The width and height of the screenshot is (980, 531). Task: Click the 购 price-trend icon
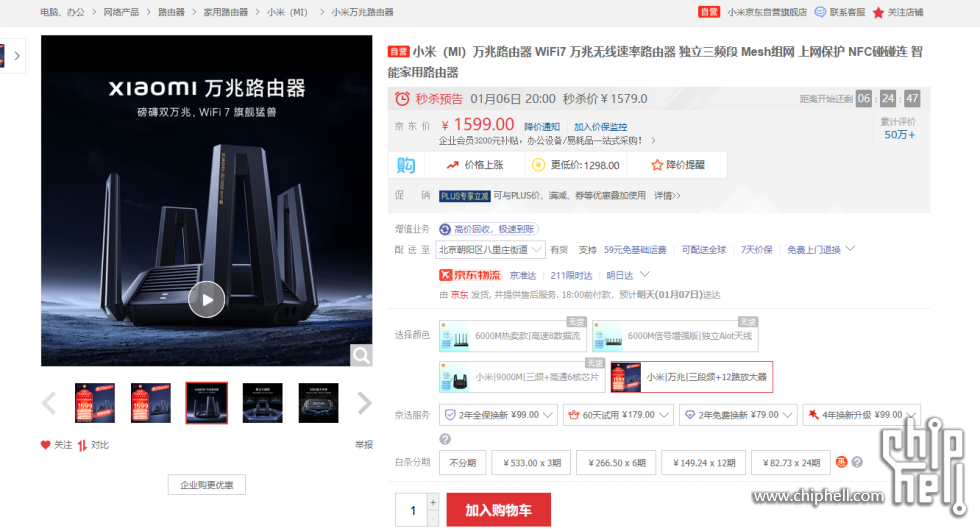pos(406,165)
